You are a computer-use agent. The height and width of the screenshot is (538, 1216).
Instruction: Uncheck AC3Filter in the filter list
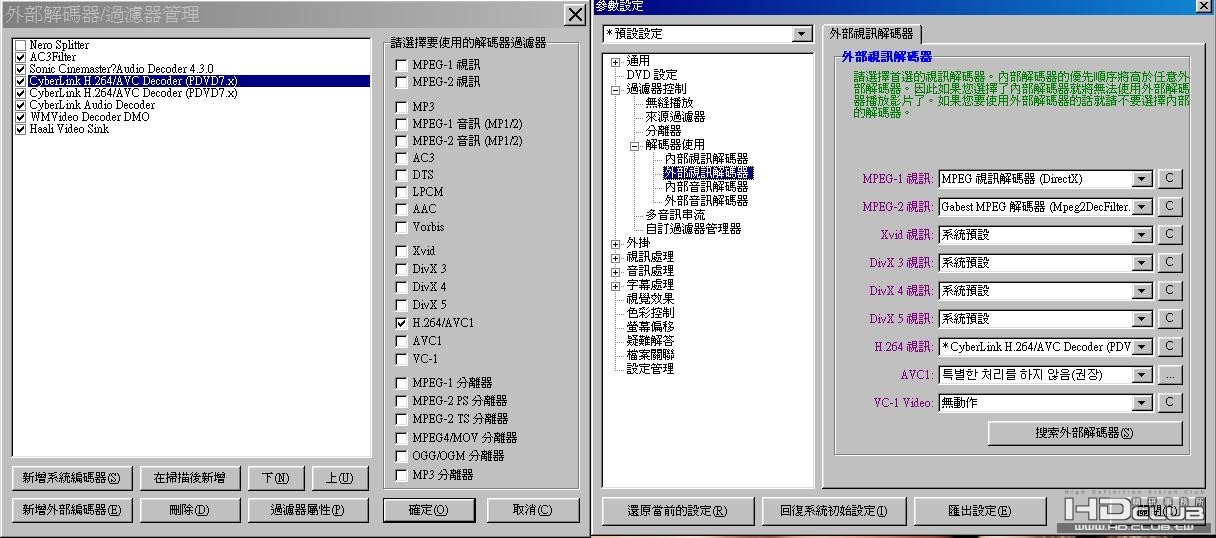point(21,57)
